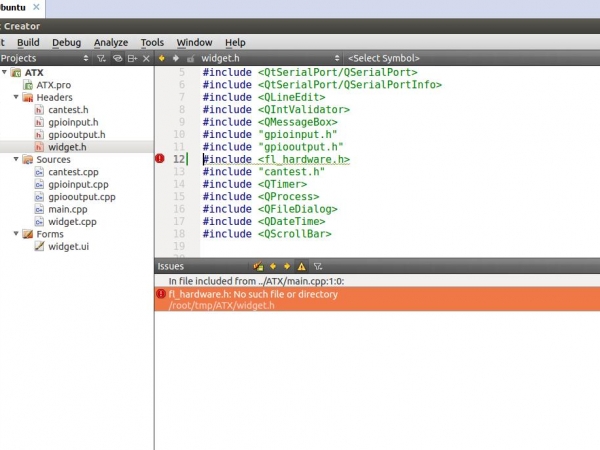The image size is (600, 450).
Task: Clear the Issues list
Action: [x=258, y=267]
